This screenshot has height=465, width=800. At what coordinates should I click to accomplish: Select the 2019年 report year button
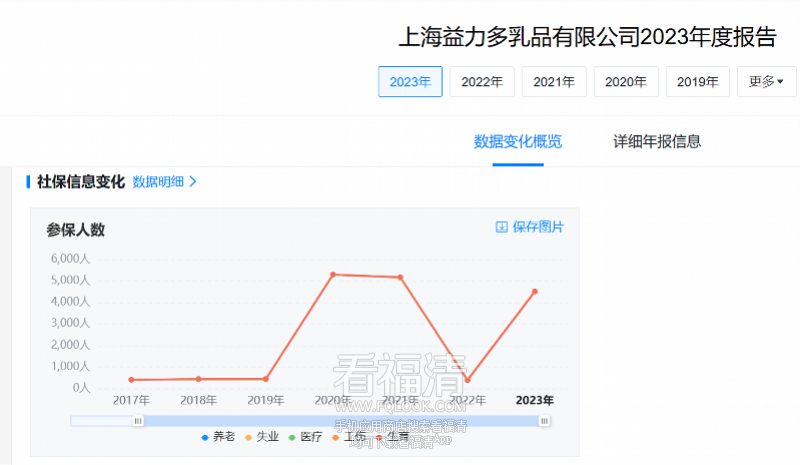pos(698,82)
